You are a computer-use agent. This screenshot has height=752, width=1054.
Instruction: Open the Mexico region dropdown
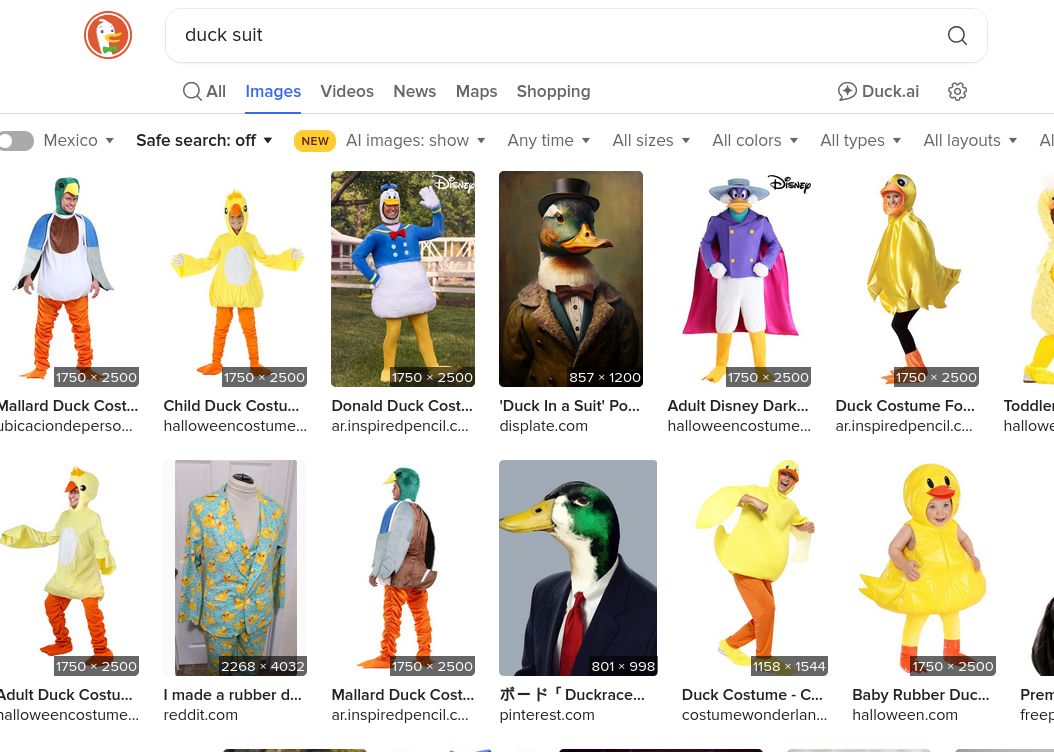(78, 141)
